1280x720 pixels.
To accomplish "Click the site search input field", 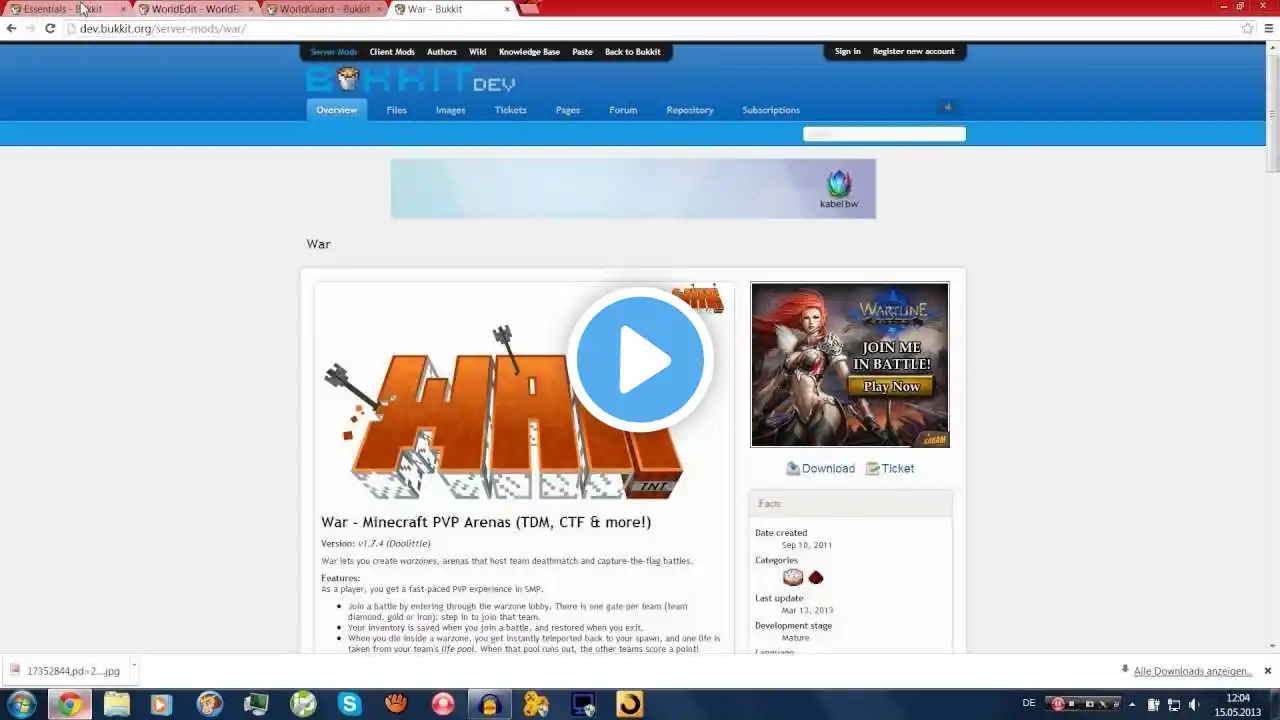I will (884, 134).
